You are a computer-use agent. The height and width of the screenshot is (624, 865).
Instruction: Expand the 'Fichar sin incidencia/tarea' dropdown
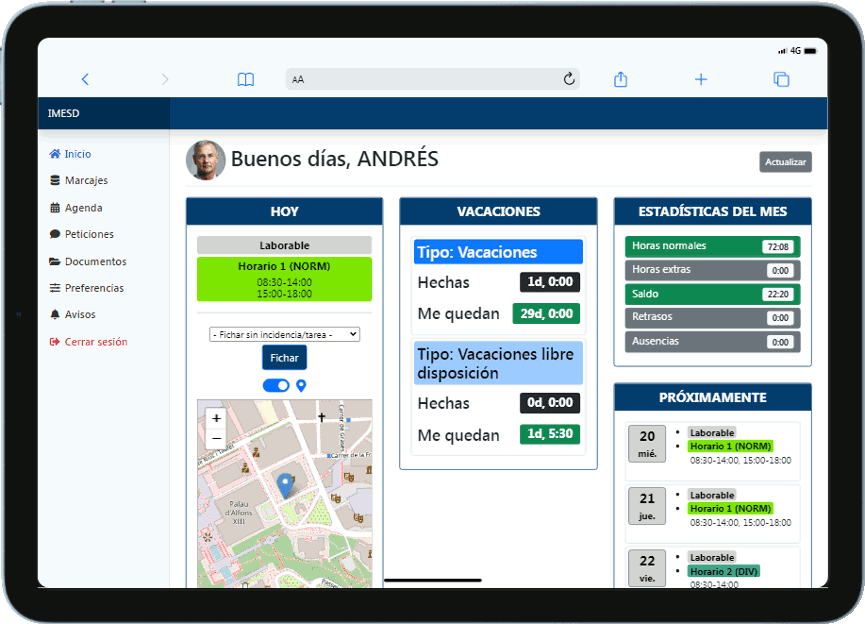pyautogui.click(x=284, y=334)
